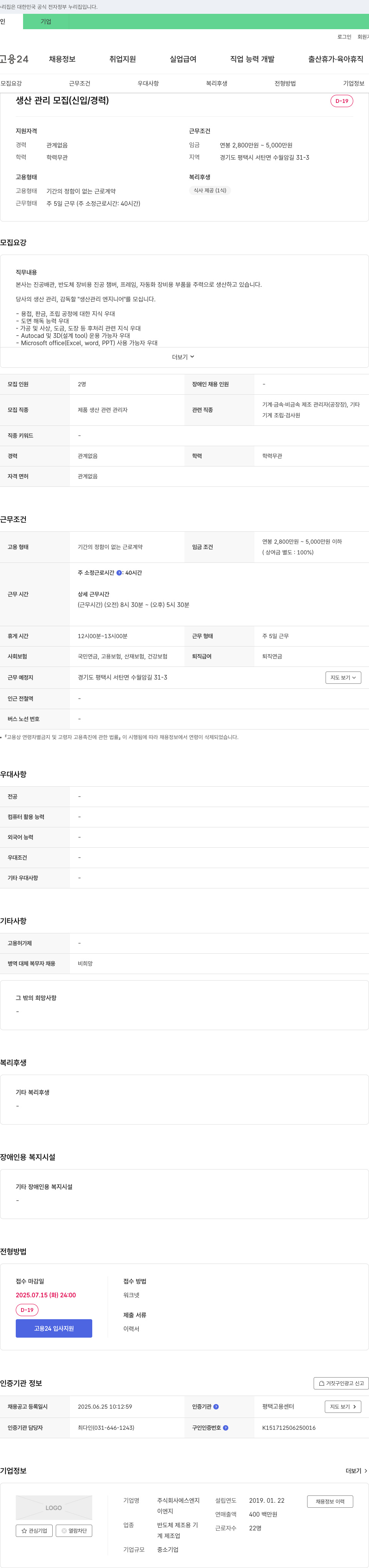Select the contact 최다인(031-646-1243)
The height and width of the screenshot is (1568, 369).
[106, 1427]
